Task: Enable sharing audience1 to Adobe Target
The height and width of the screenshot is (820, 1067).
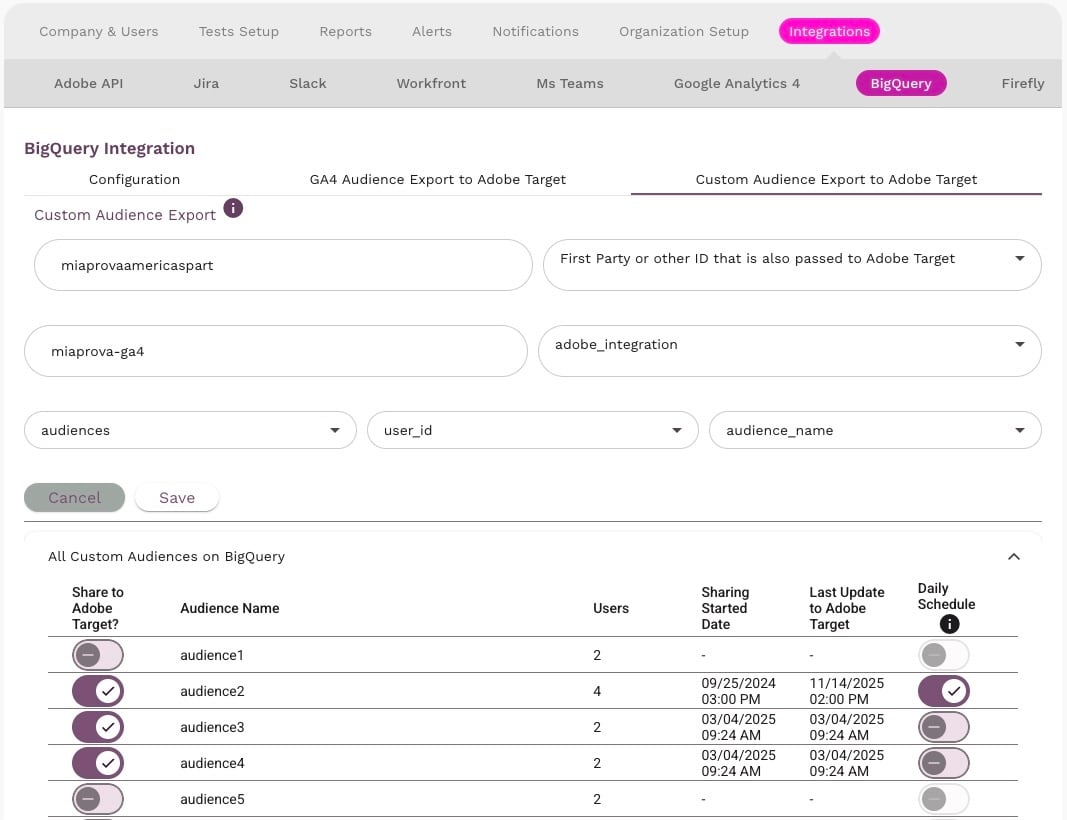Action: point(97,656)
